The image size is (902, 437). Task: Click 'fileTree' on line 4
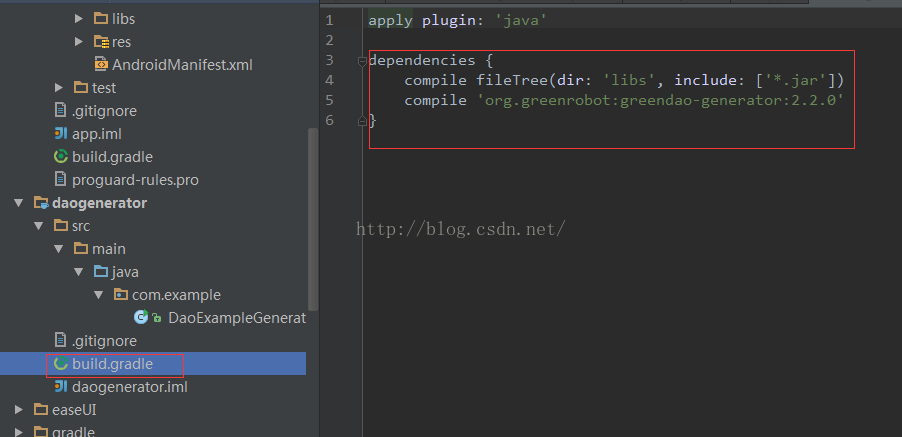click(511, 80)
